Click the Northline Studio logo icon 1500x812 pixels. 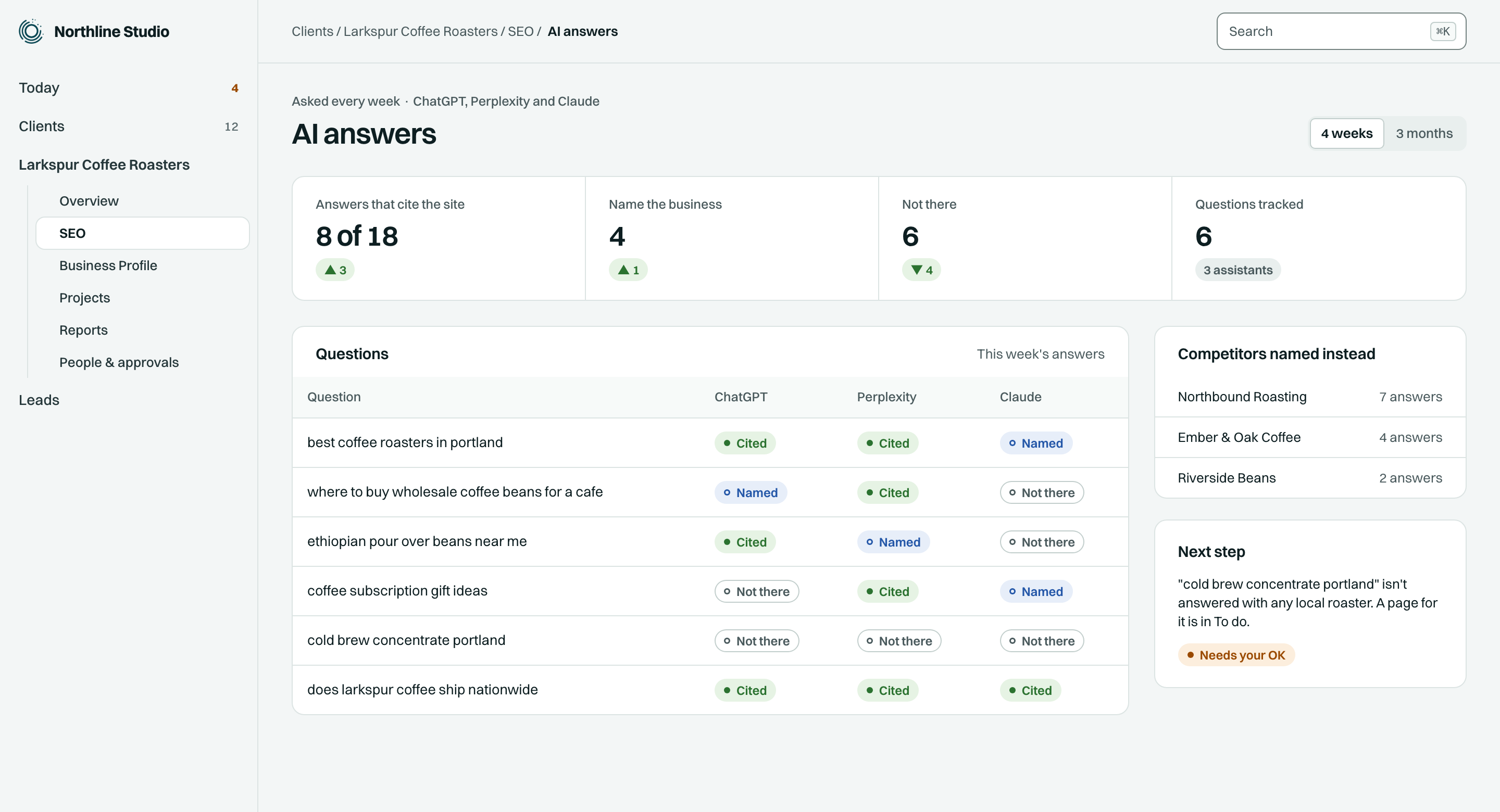pyautogui.click(x=31, y=31)
